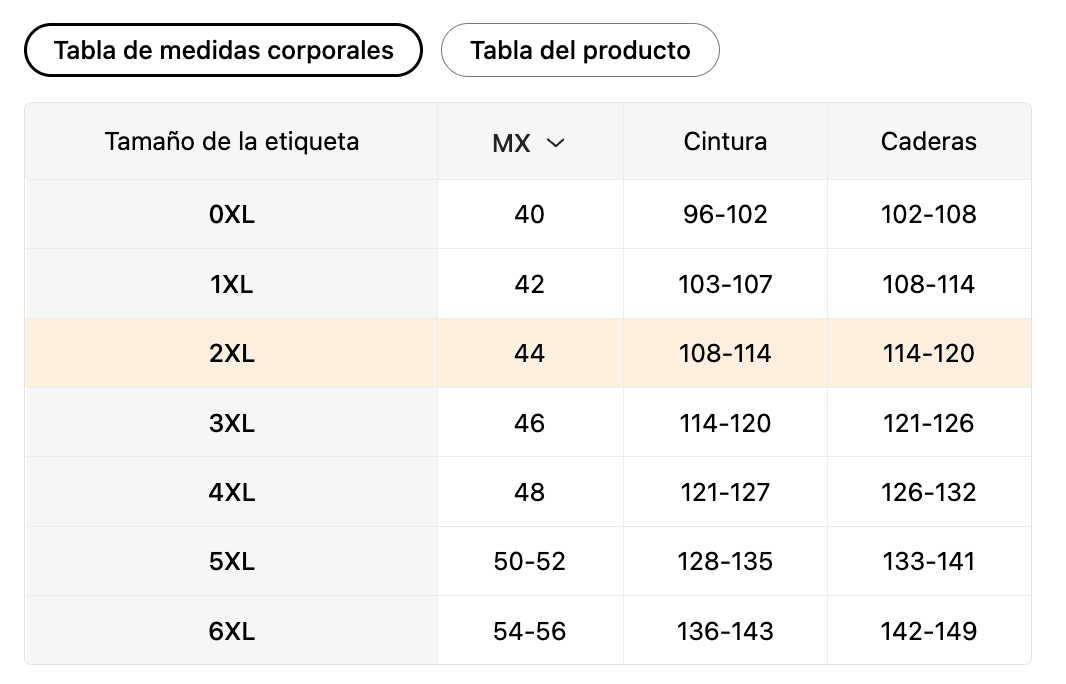Select Tabla de medidas corporales tab
The height and width of the screenshot is (684, 1066).
point(223,50)
